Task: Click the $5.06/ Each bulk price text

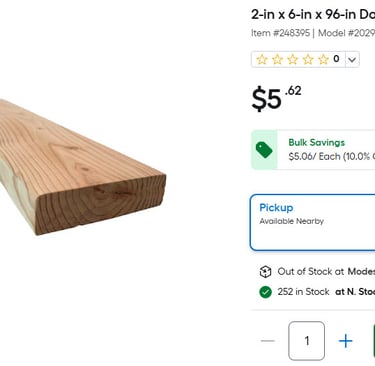Action: click(x=314, y=156)
